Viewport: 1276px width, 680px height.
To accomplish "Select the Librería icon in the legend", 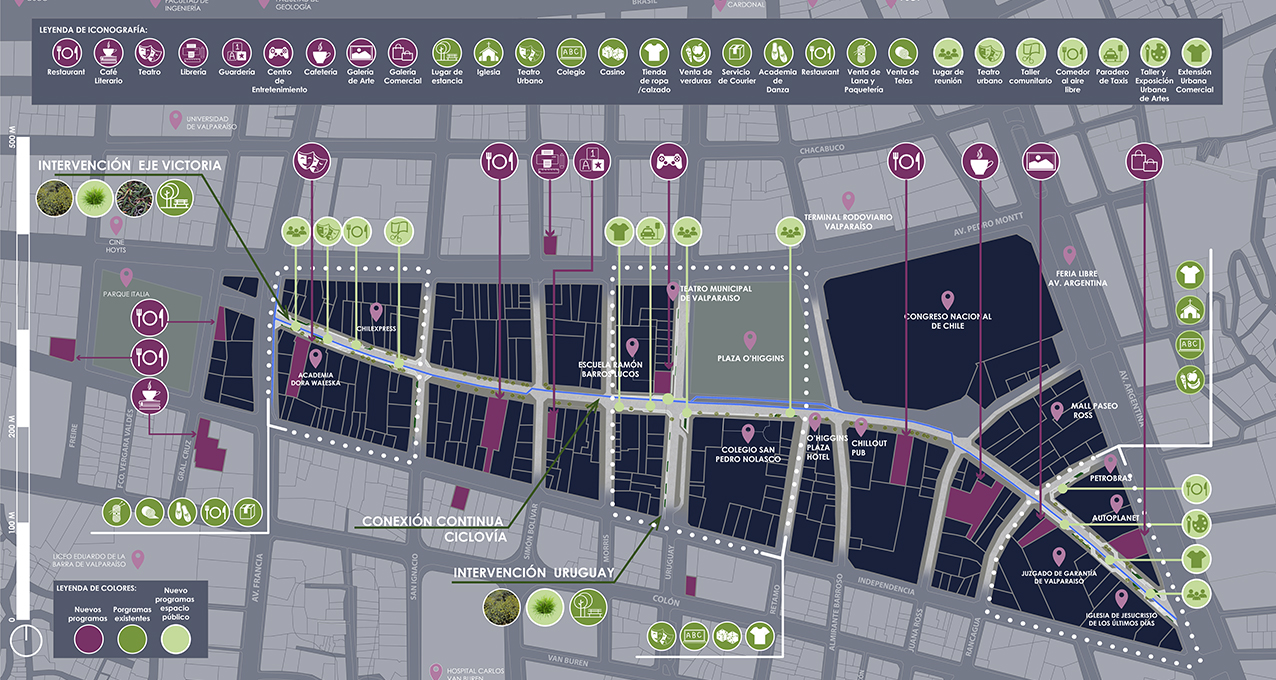I will (x=193, y=53).
